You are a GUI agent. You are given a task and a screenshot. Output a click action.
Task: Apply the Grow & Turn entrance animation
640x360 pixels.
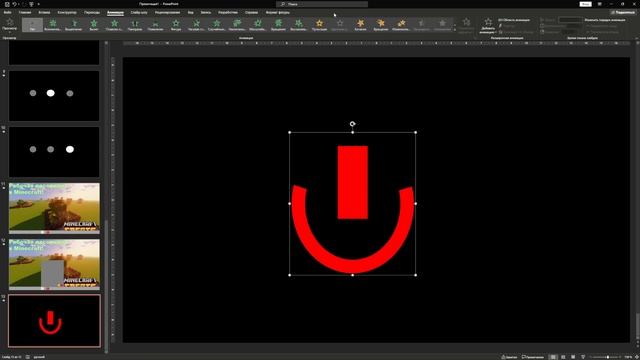[237, 25]
